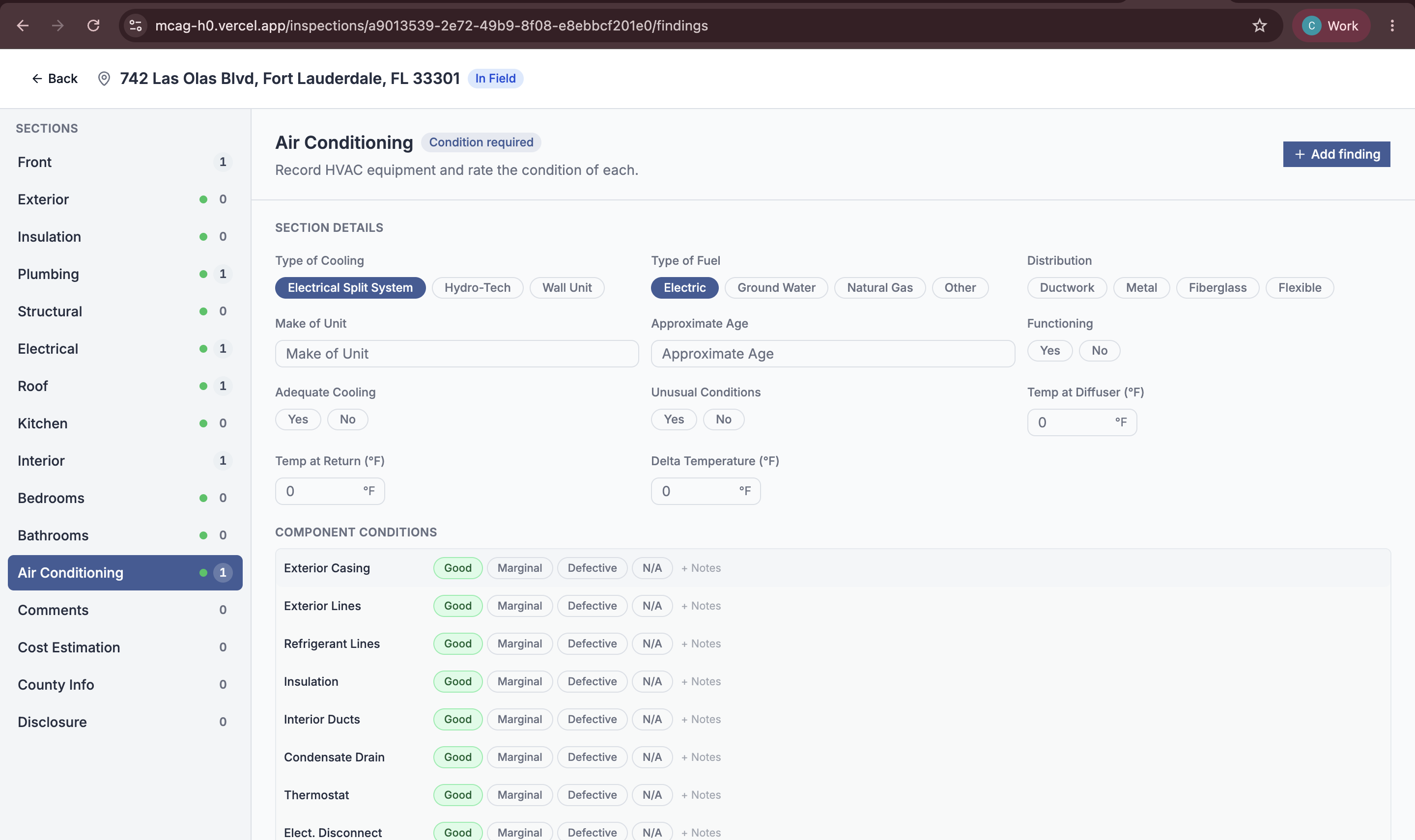Open the Roof section
The image size is (1415, 840).
tap(125, 386)
